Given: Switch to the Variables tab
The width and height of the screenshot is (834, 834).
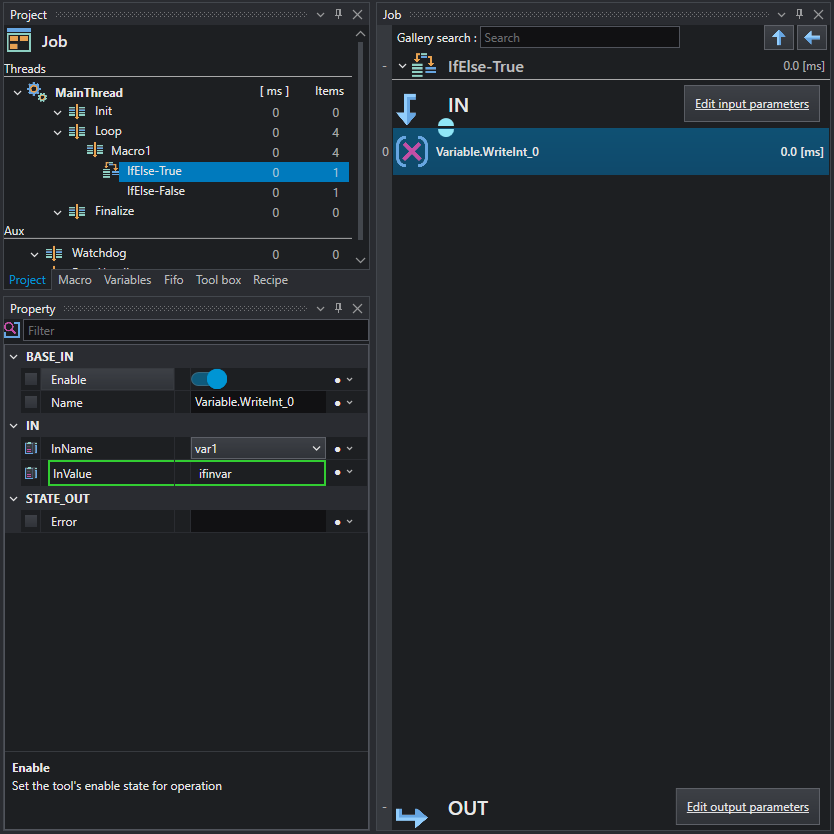Looking at the screenshot, I should coord(128,280).
